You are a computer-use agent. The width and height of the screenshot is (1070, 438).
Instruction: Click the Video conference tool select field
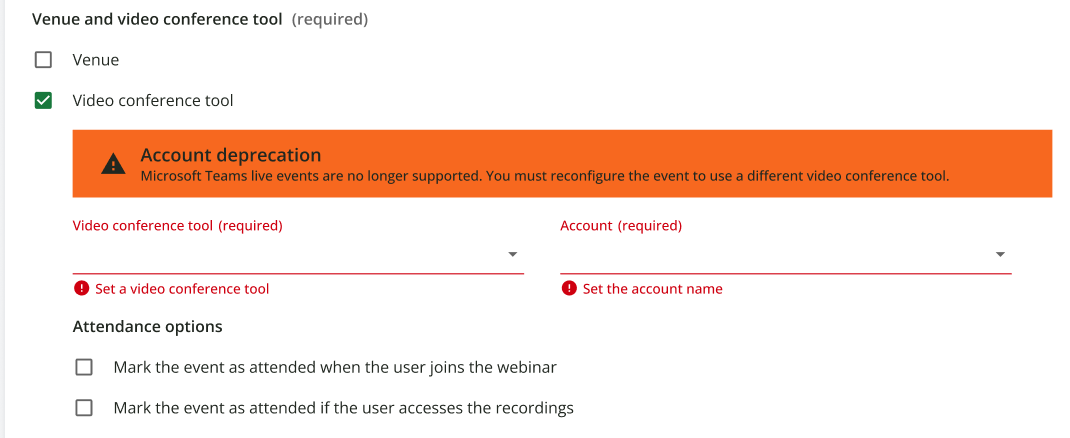290,254
